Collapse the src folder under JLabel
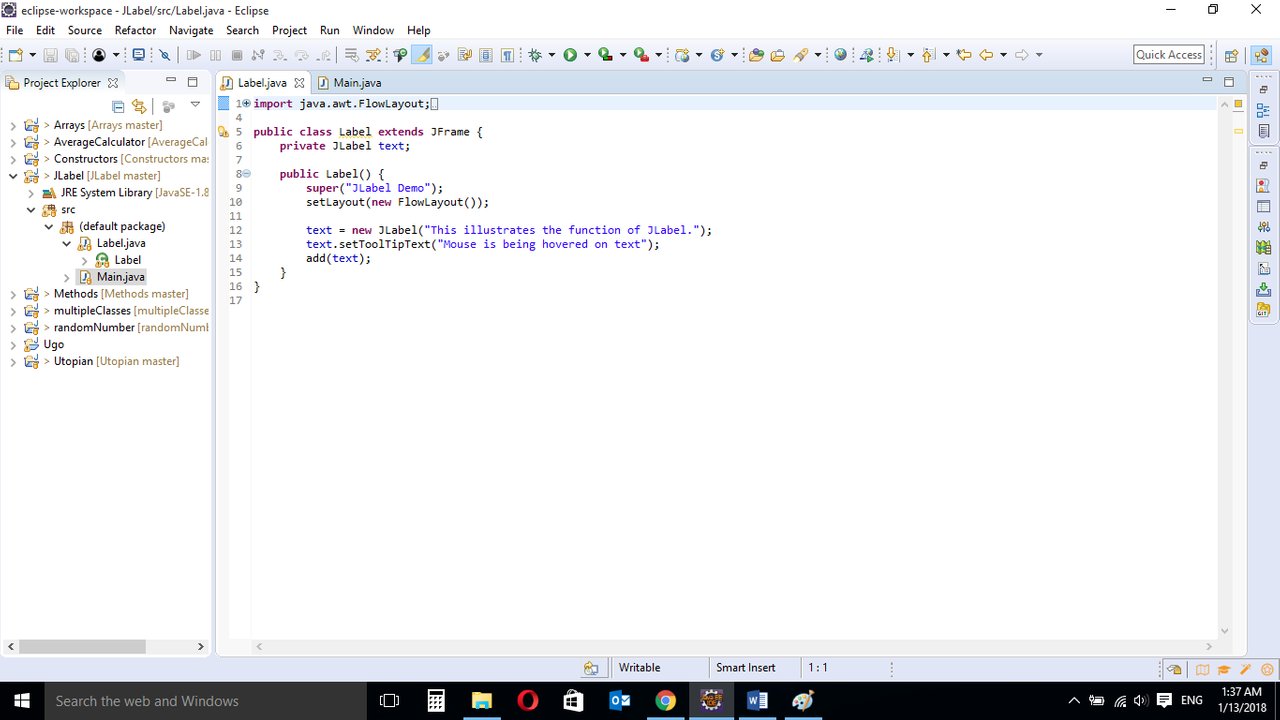The width and height of the screenshot is (1280, 720). [30, 209]
